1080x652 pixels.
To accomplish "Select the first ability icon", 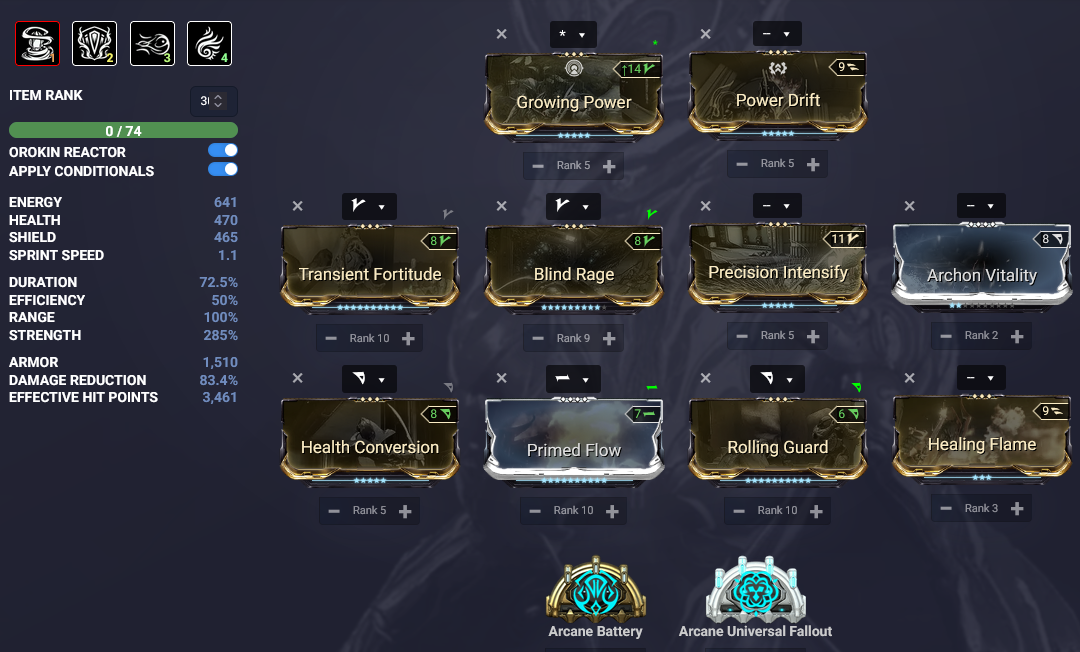I will tap(37, 43).
